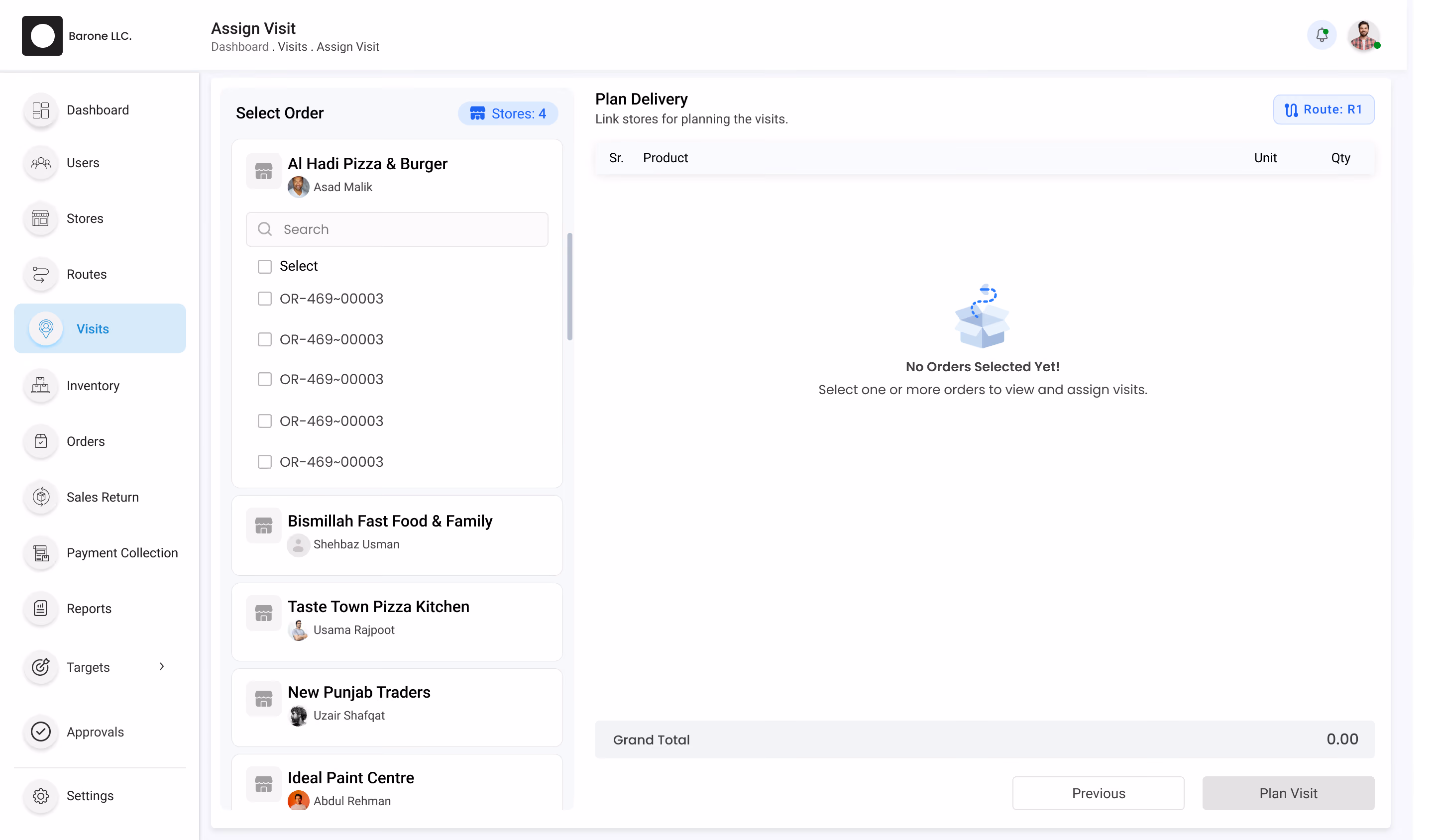Go to Reports in the sidebar
This screenshot has height=840, width=1439.
89,609
